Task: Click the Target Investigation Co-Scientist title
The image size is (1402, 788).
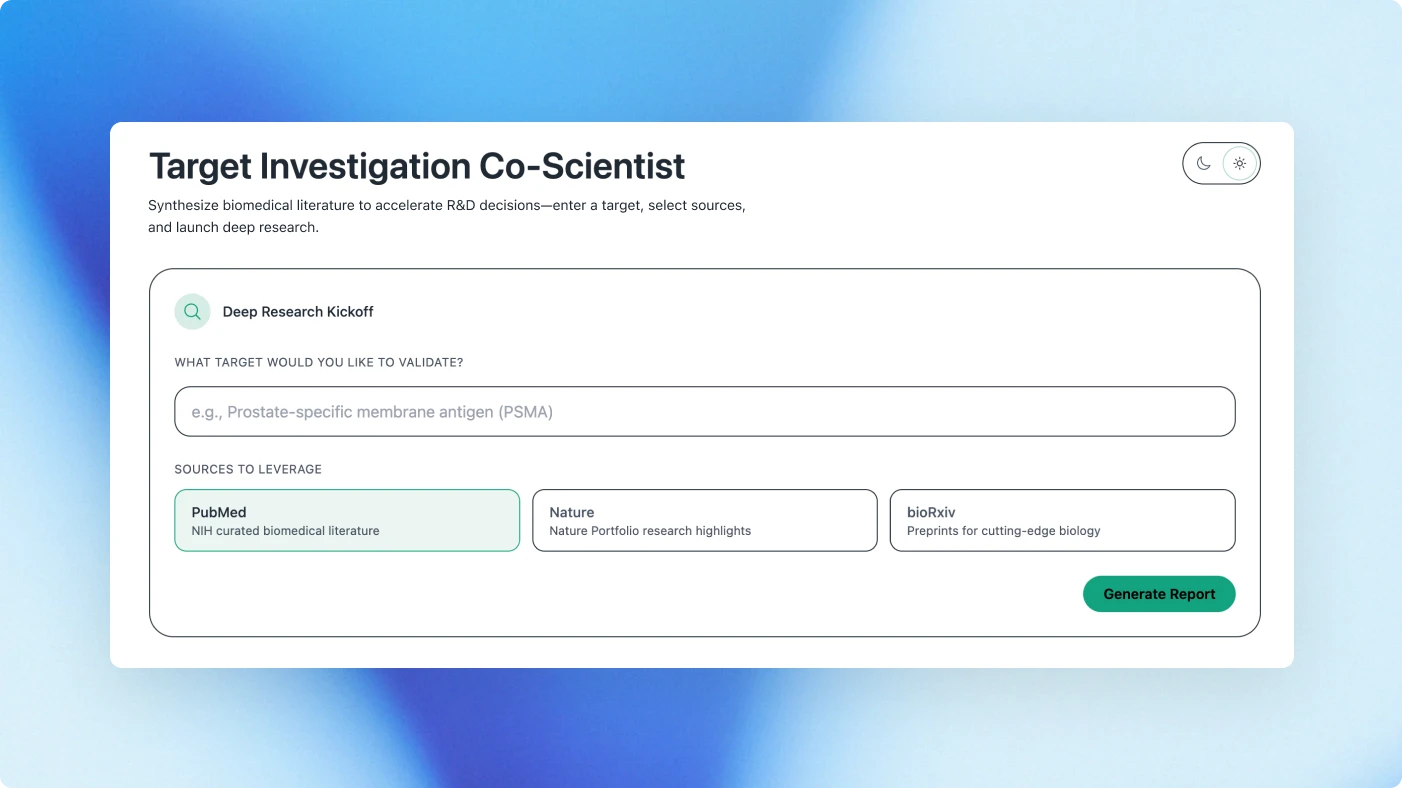Action: (x=417, y=166)
